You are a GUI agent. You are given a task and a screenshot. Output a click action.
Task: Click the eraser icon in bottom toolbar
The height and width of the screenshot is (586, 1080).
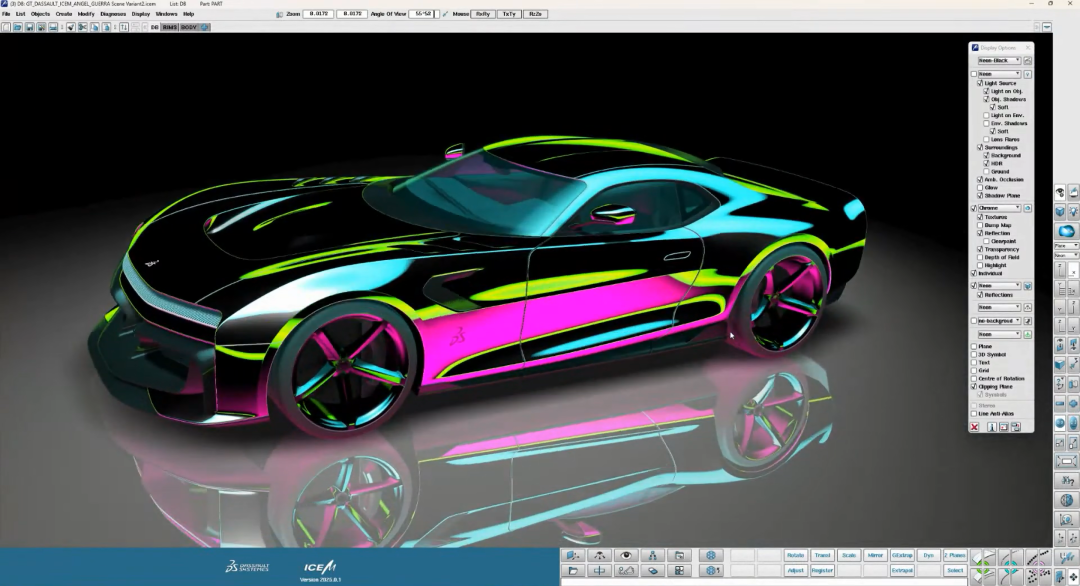(652, 570)
